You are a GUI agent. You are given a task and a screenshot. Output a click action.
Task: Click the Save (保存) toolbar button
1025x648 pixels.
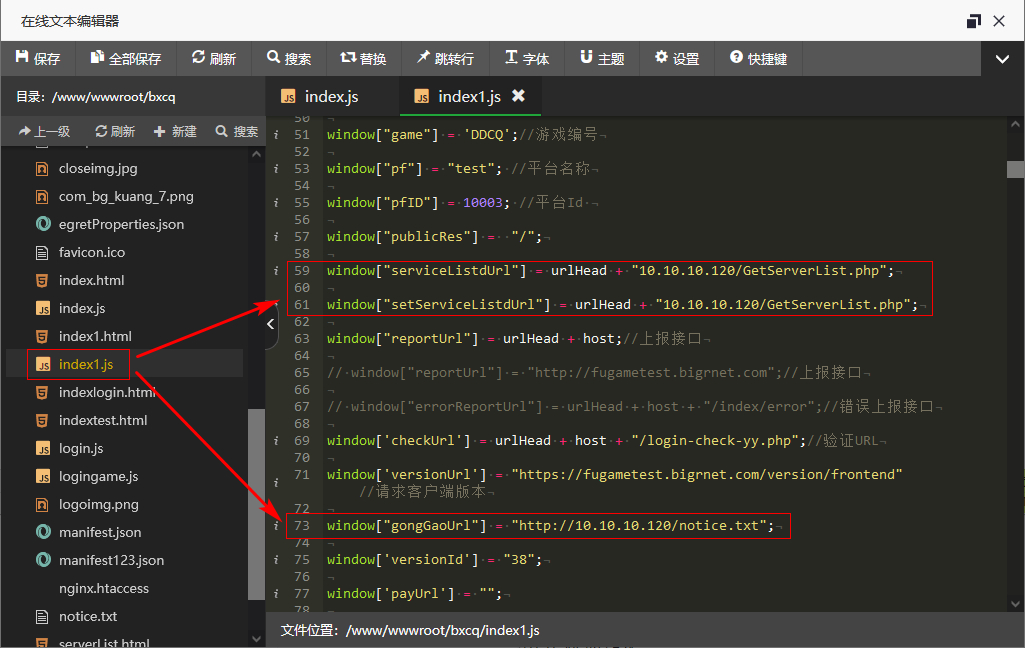[38, 59]
